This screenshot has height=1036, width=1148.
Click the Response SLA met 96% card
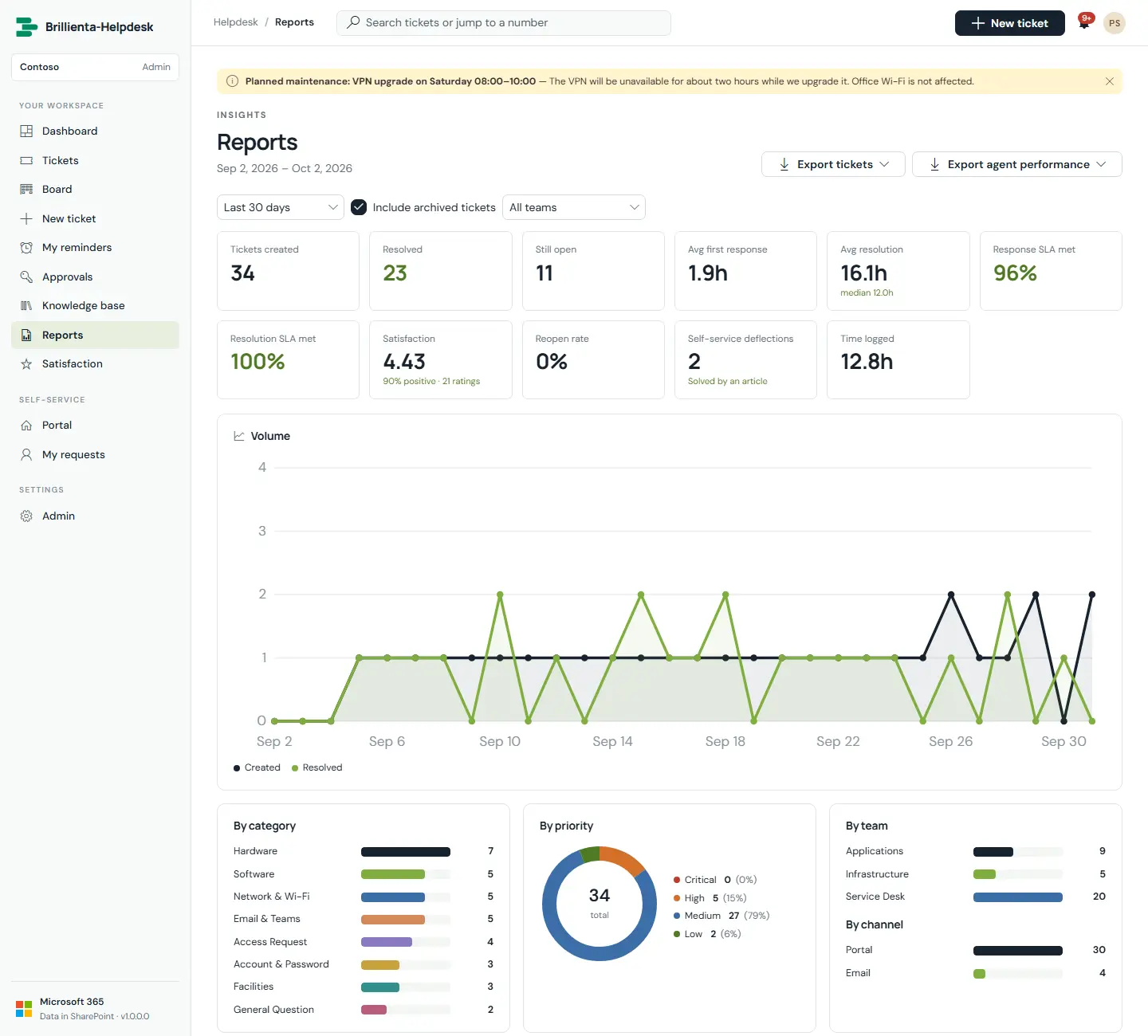coord(1051,271)
